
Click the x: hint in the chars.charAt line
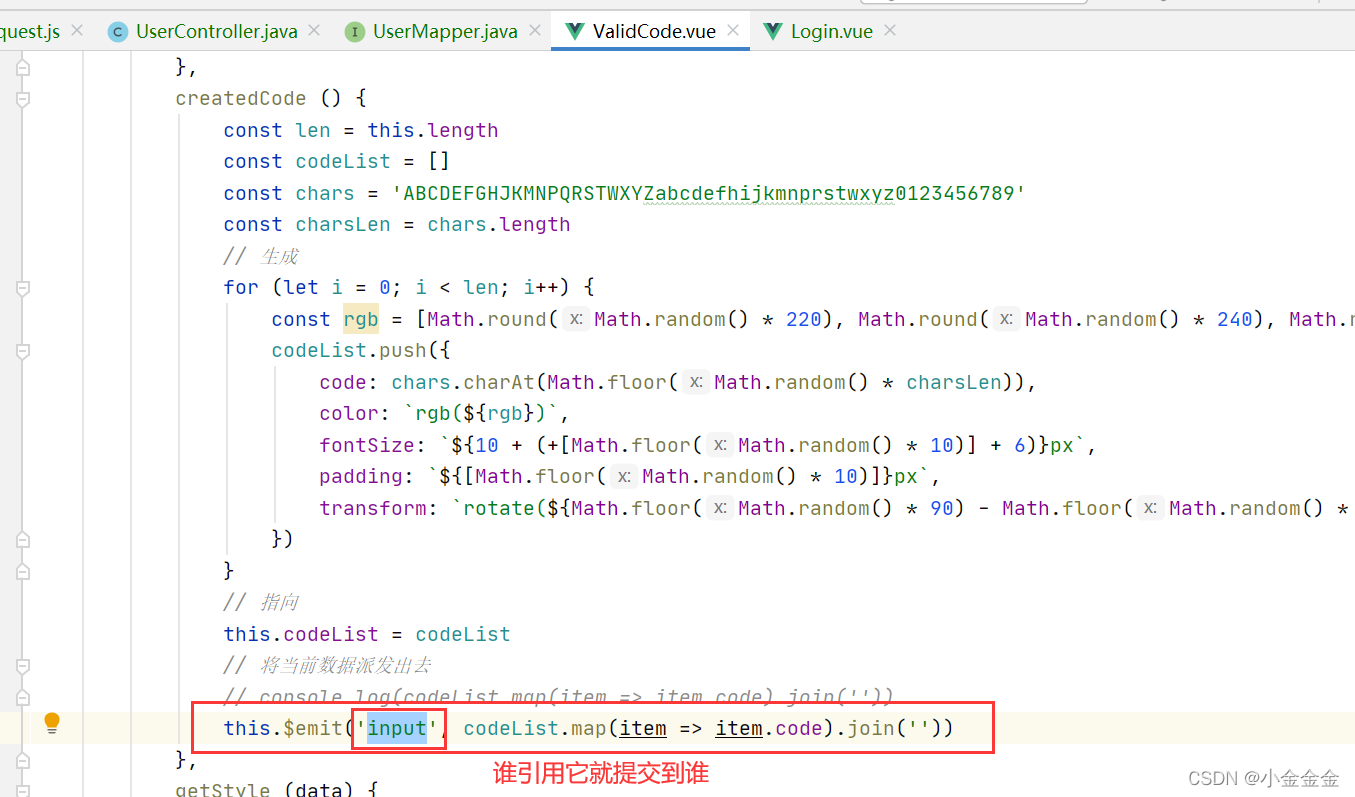point(697,382)
